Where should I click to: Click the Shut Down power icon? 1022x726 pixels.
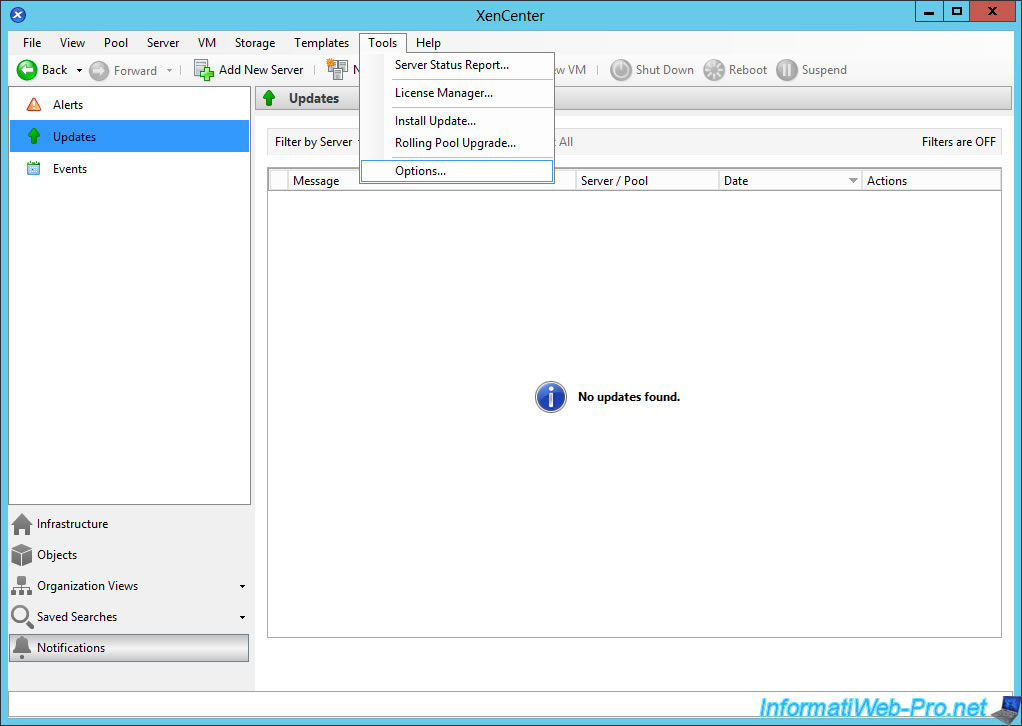621,70
